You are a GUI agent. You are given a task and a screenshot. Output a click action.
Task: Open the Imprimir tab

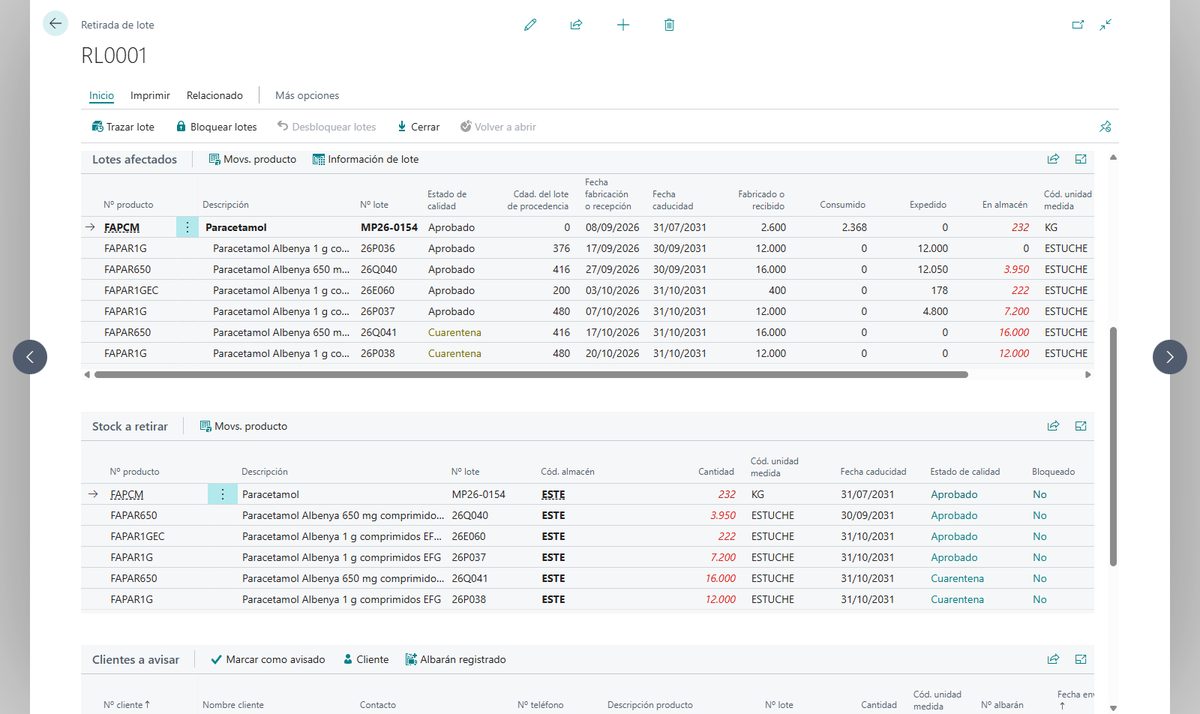click(x=150, y=96)
